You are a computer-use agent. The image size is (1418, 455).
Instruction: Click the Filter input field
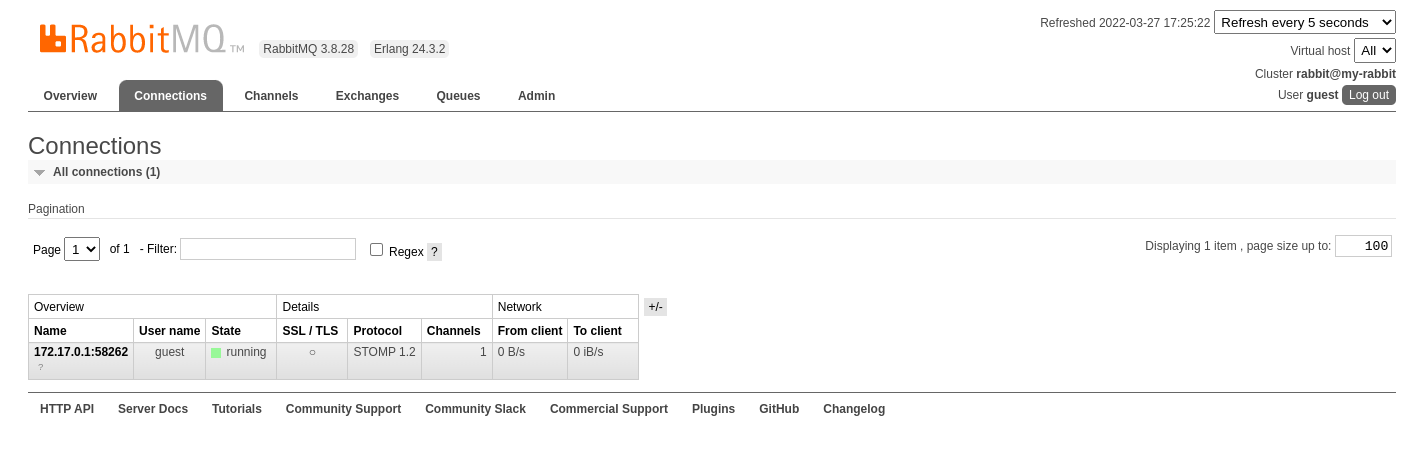point(268,249)
